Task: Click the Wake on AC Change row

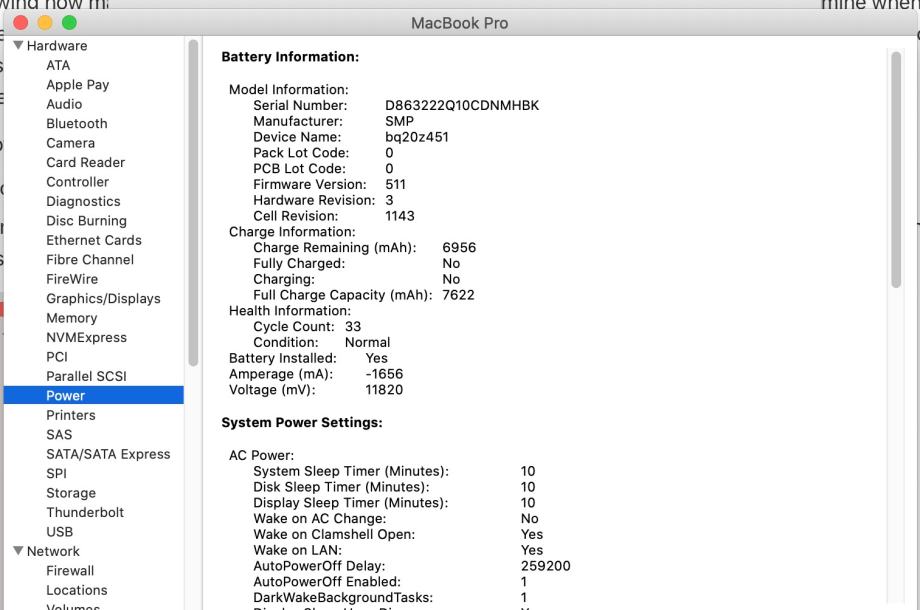Action: point(395,518)
